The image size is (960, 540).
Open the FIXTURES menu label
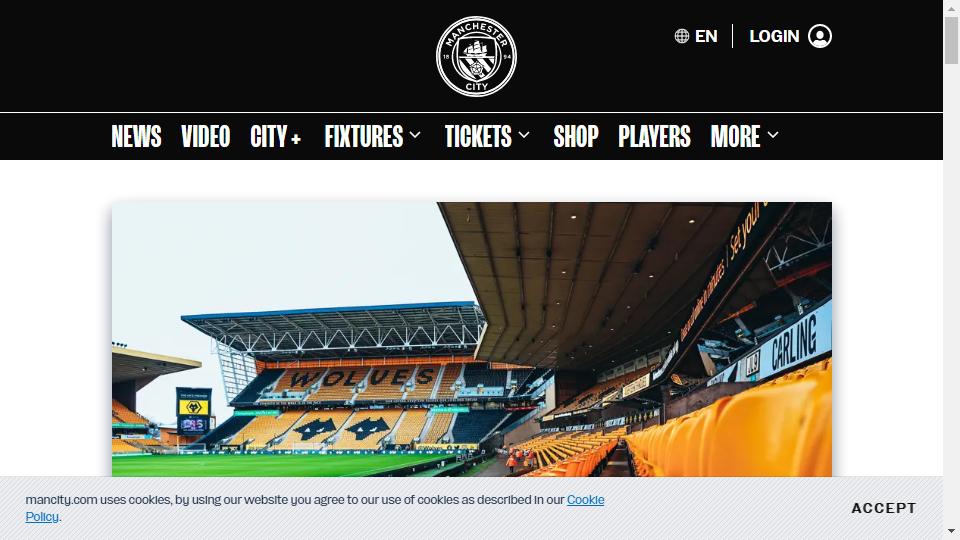click(x=364, y=136)
